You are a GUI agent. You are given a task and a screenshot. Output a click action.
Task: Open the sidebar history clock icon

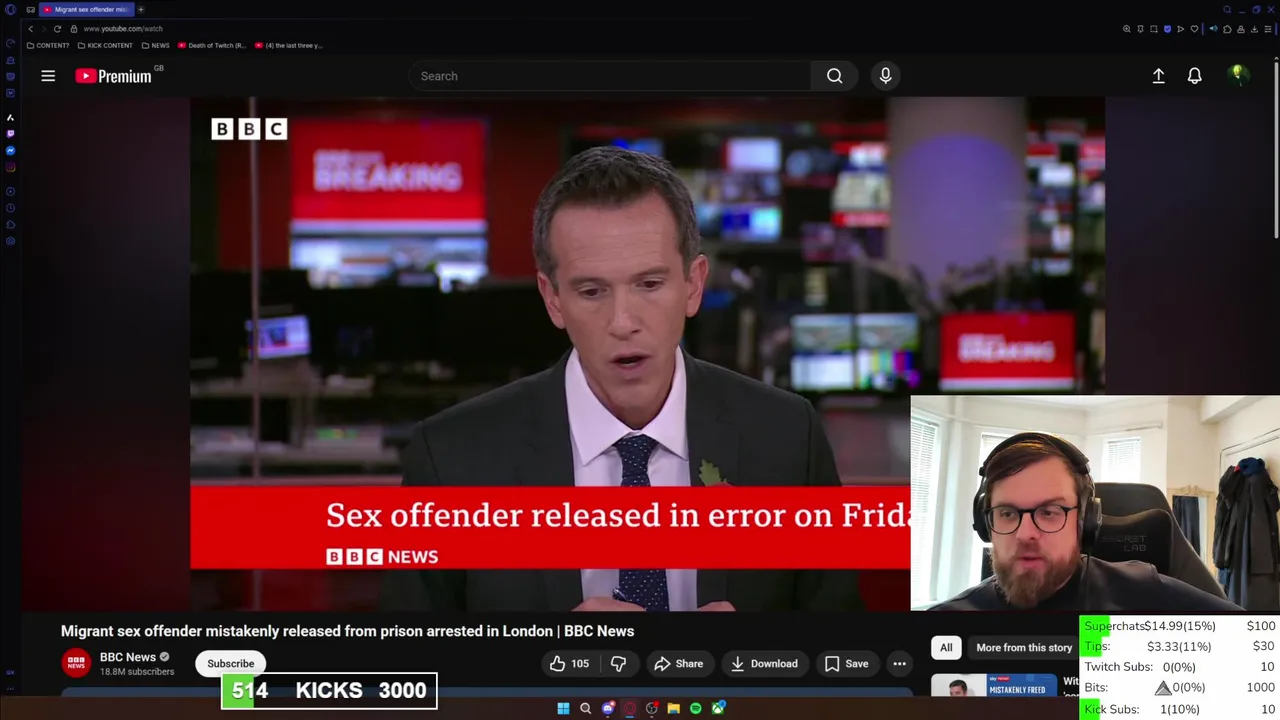[x=10, y=208]
